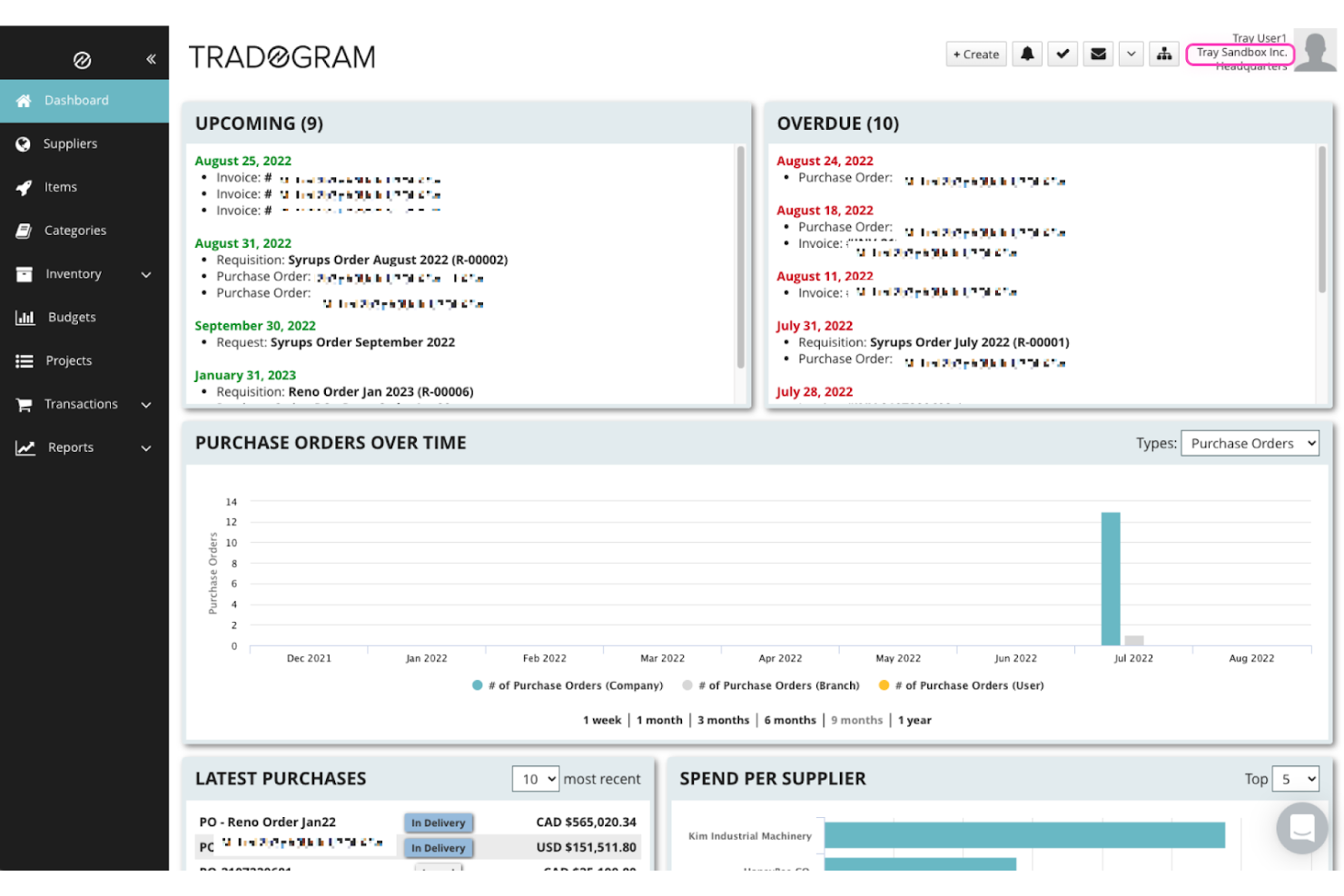
Task: Click the Items rocket icon
Action: (x=24, y=188)
